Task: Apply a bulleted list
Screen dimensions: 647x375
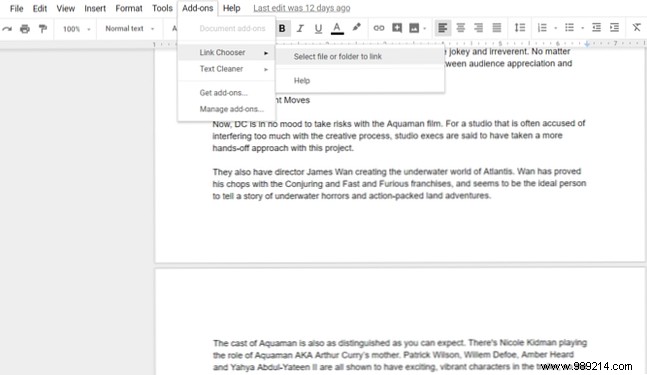Action: click(x=569, y=28)
